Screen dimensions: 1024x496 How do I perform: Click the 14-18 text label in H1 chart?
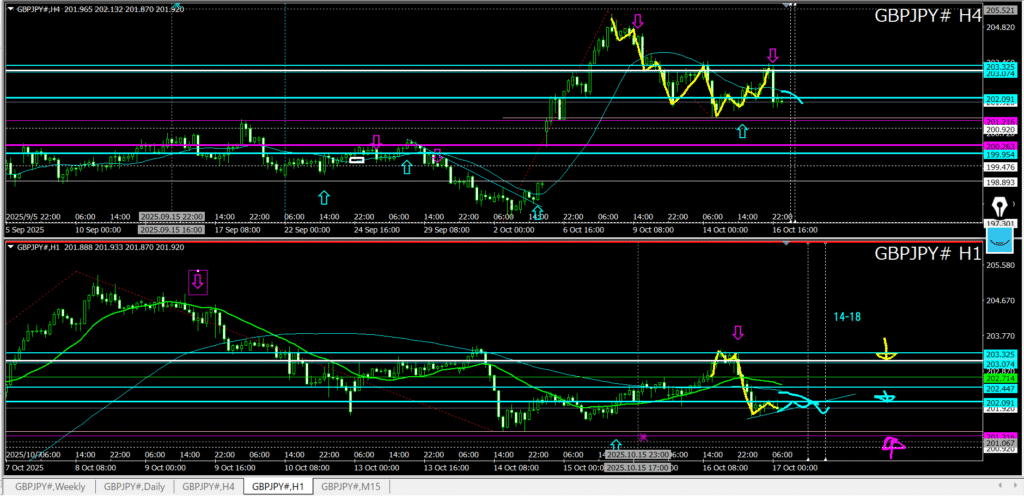tap(847, 317)
